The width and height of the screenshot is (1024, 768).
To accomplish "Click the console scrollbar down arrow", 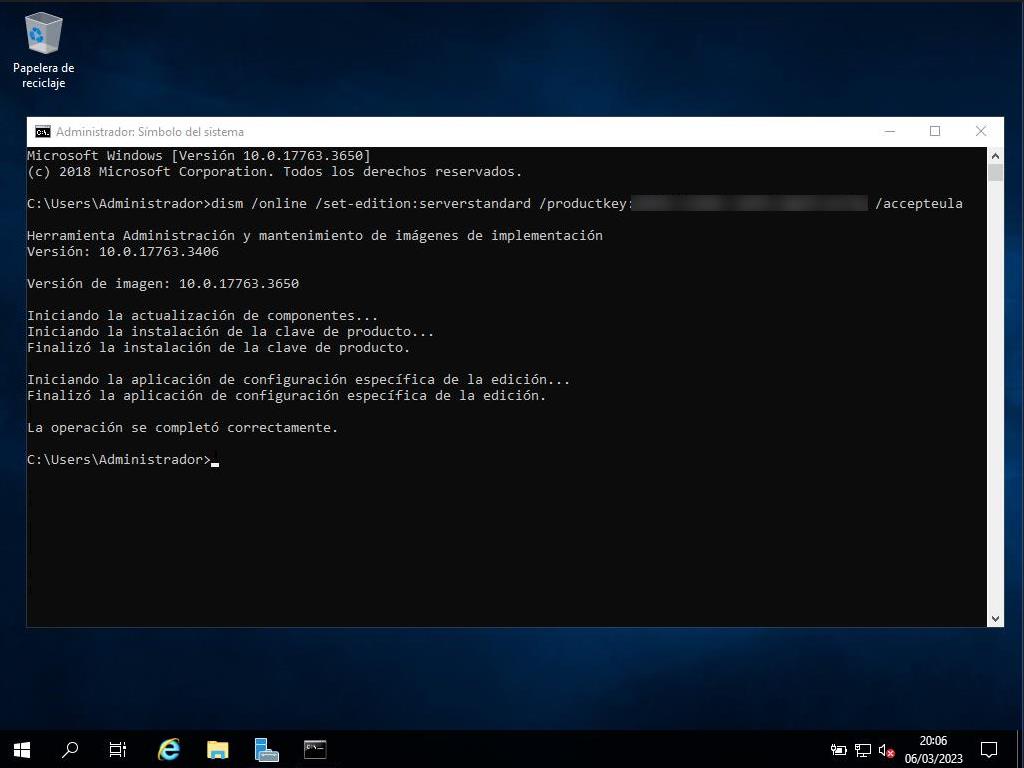I will tap(995, 619).
